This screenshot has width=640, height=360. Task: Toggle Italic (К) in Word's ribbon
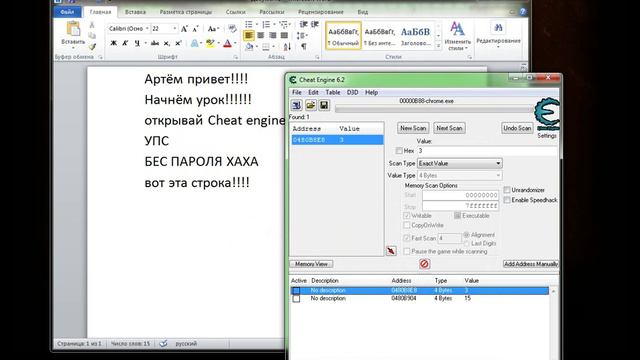tap(125, 43)
